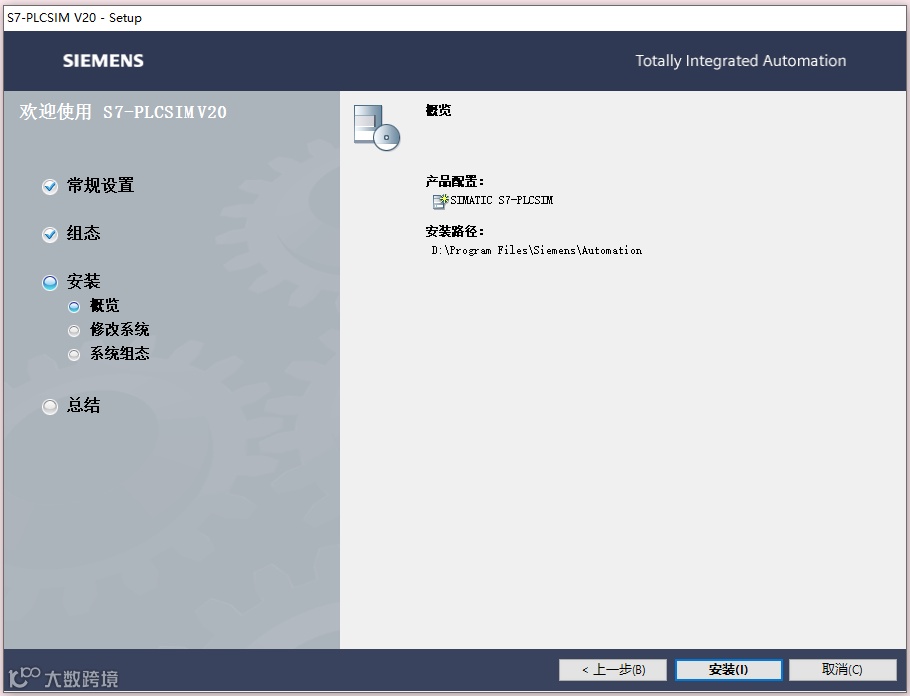Open the 概览 sub-step label
This screenshot has width=910, height=696.
click(x=104, y=305)
